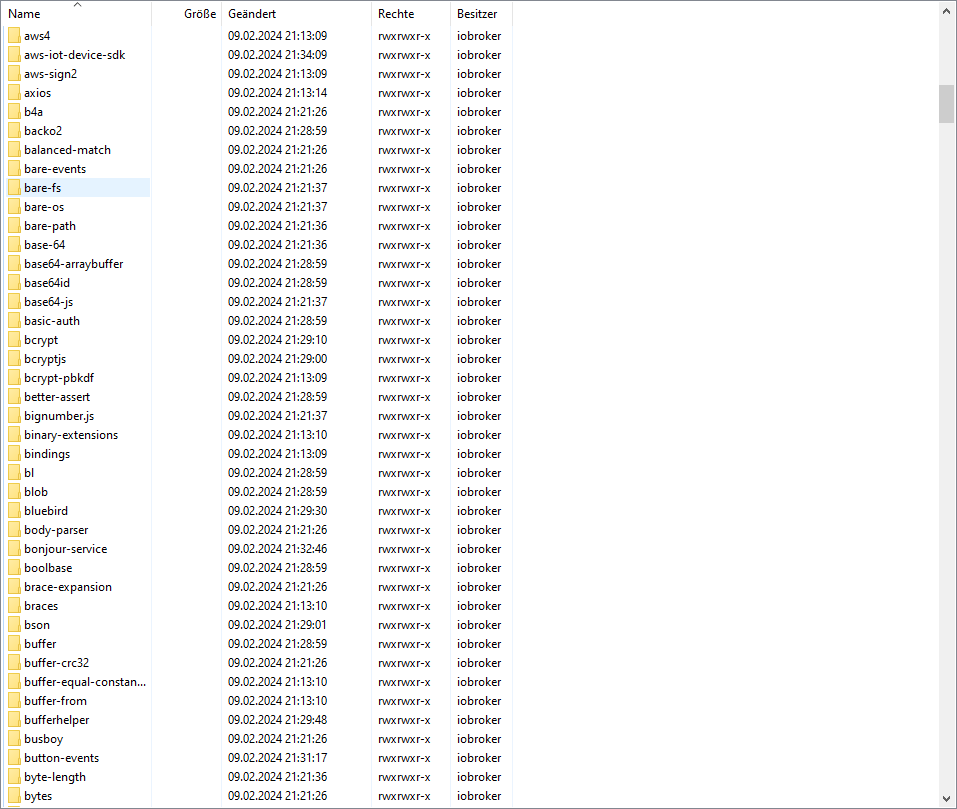Sort by the Größe column header
Viewport: 957px width, 809px height.
186,13
